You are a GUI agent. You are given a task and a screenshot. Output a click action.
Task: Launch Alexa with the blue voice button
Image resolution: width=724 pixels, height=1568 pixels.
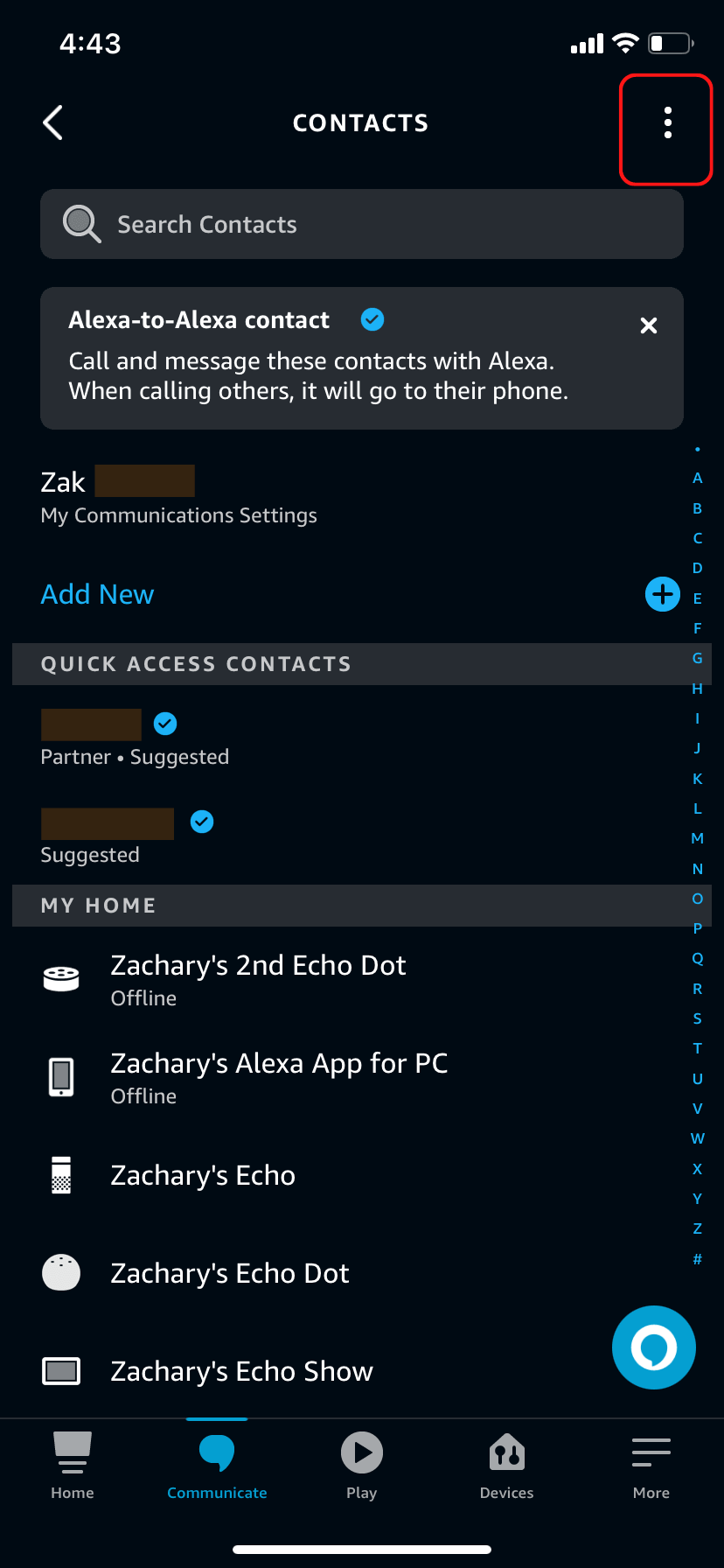coord(653,1347)
